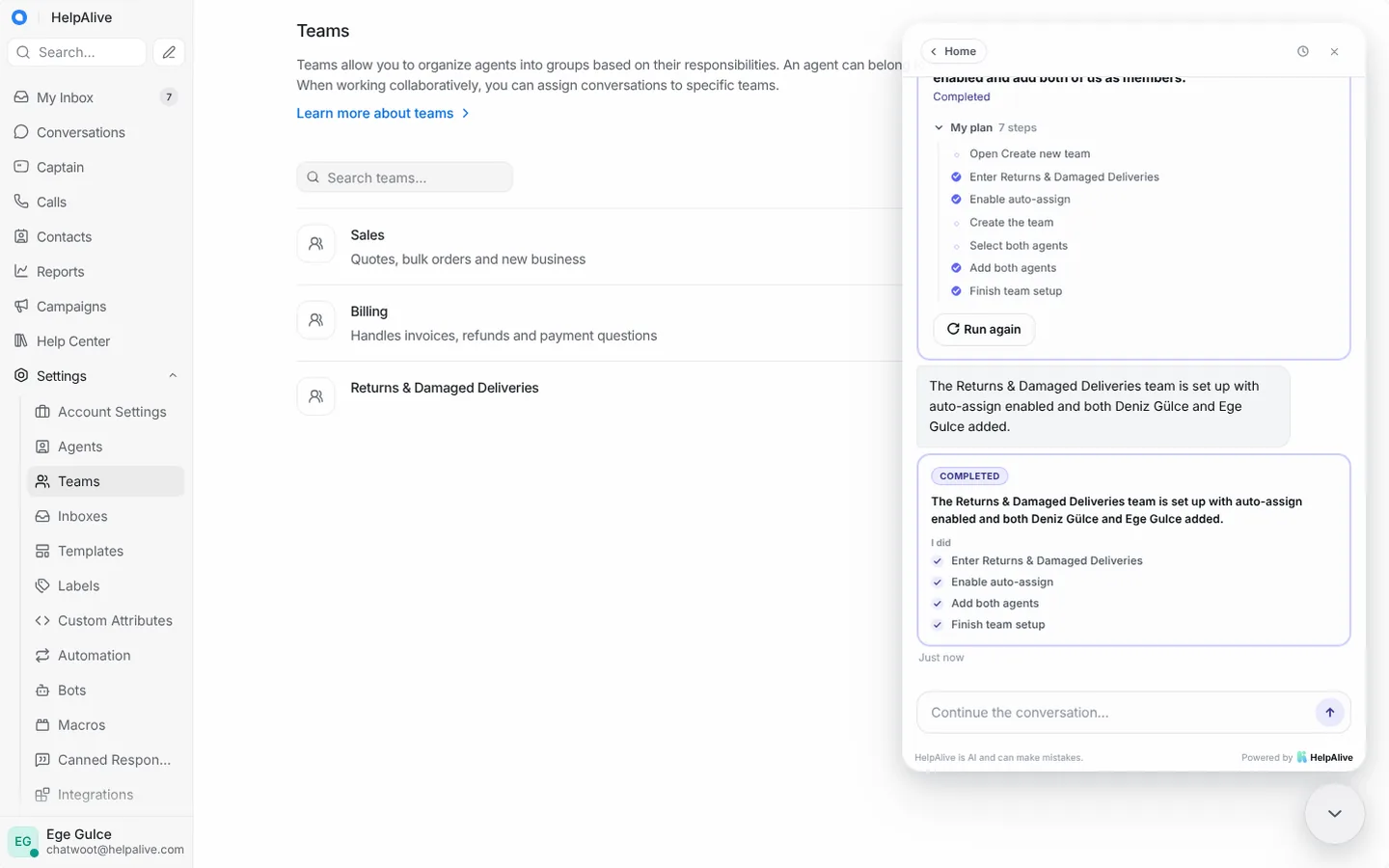The width and height of the screenshot is (1389, 868).
Task: View Reports
Action: pyautogui.click(x=96, y=271)
